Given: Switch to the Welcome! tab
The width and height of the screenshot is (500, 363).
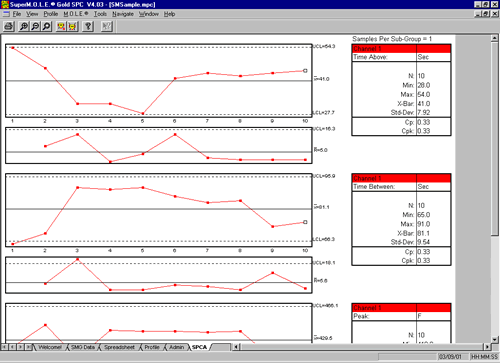Looking at the screenshot, I should pos(50,347).
